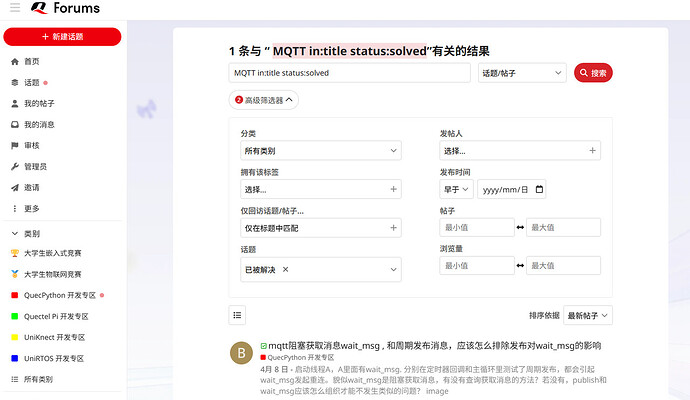Screen dimensions: 690x400
Task: Open the 早于 time condition dropdown
Action: coord(456,189)
